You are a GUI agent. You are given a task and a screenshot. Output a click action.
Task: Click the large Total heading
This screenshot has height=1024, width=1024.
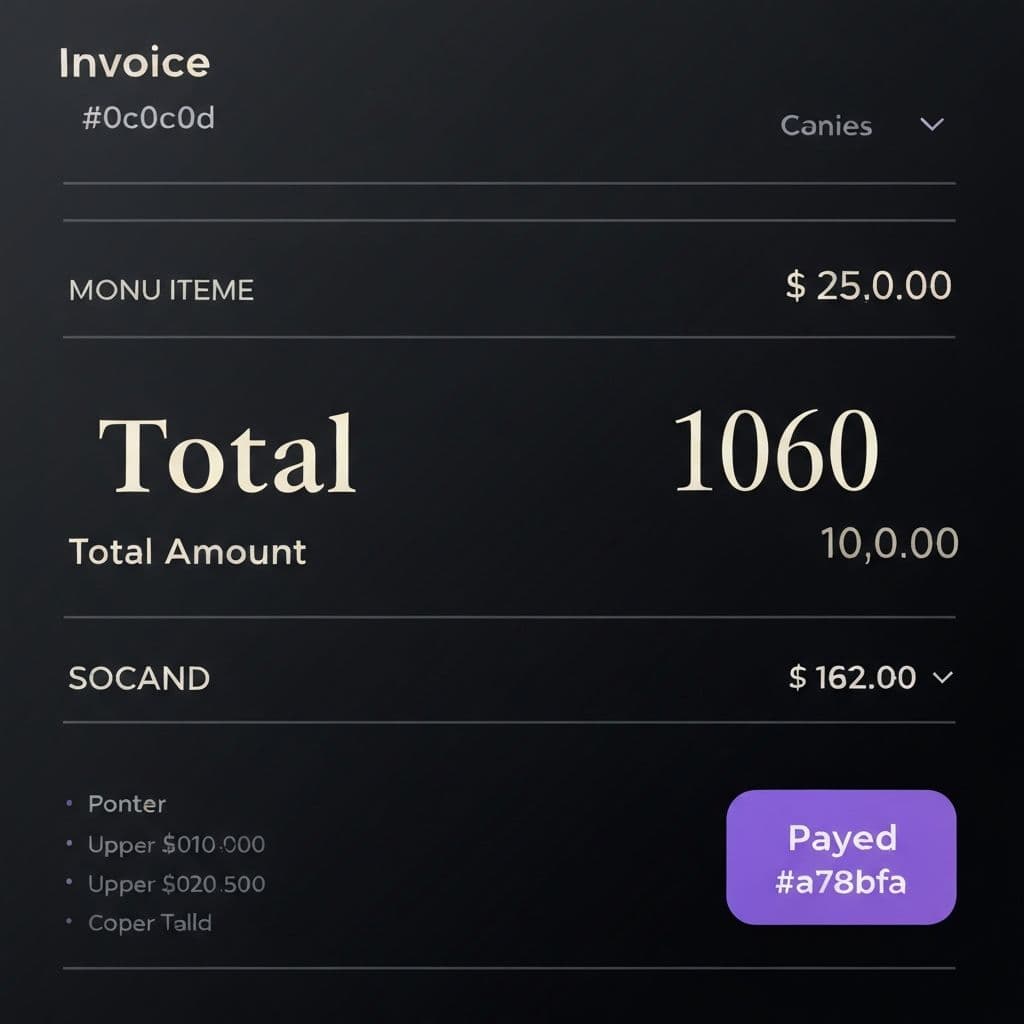pyautogui.click(x=227, y=453)
